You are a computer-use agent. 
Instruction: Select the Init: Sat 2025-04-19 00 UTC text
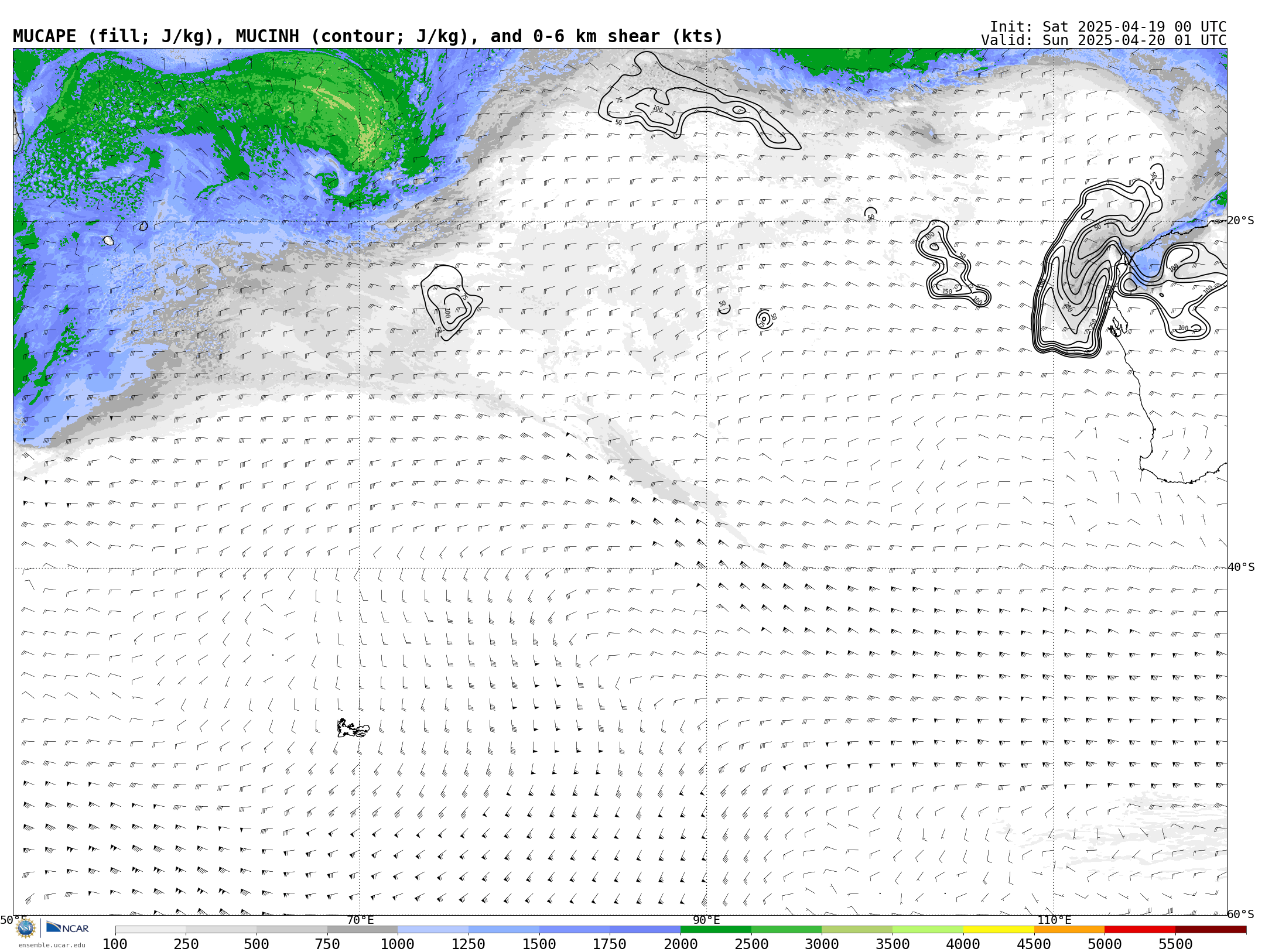[1108, 27]
